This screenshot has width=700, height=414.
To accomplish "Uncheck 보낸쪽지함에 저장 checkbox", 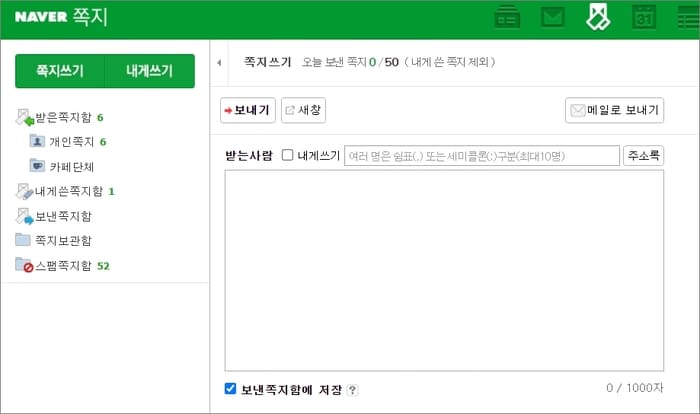I will [x=230, y=389].
